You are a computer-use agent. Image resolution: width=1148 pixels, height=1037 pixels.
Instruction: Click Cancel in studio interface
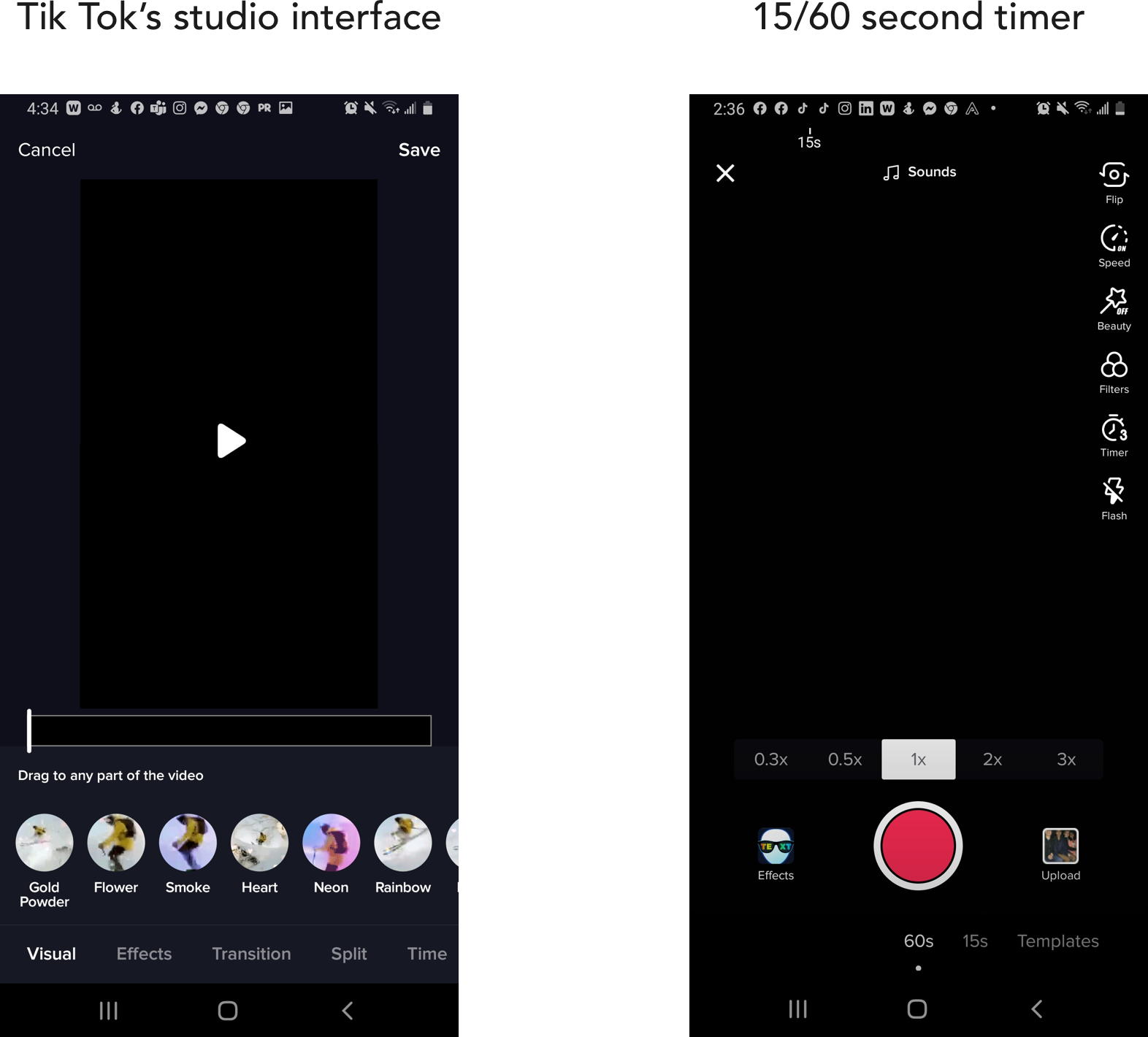(x=47, y=150)
